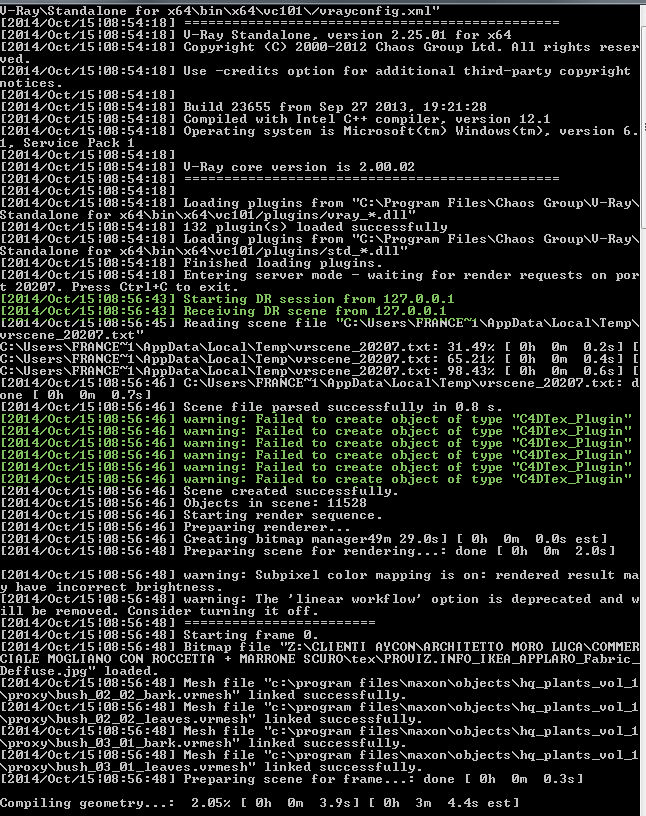Click the 'Objects in scene: 11528' line
This screenshot has width=646, height=816.
point(184,503)
